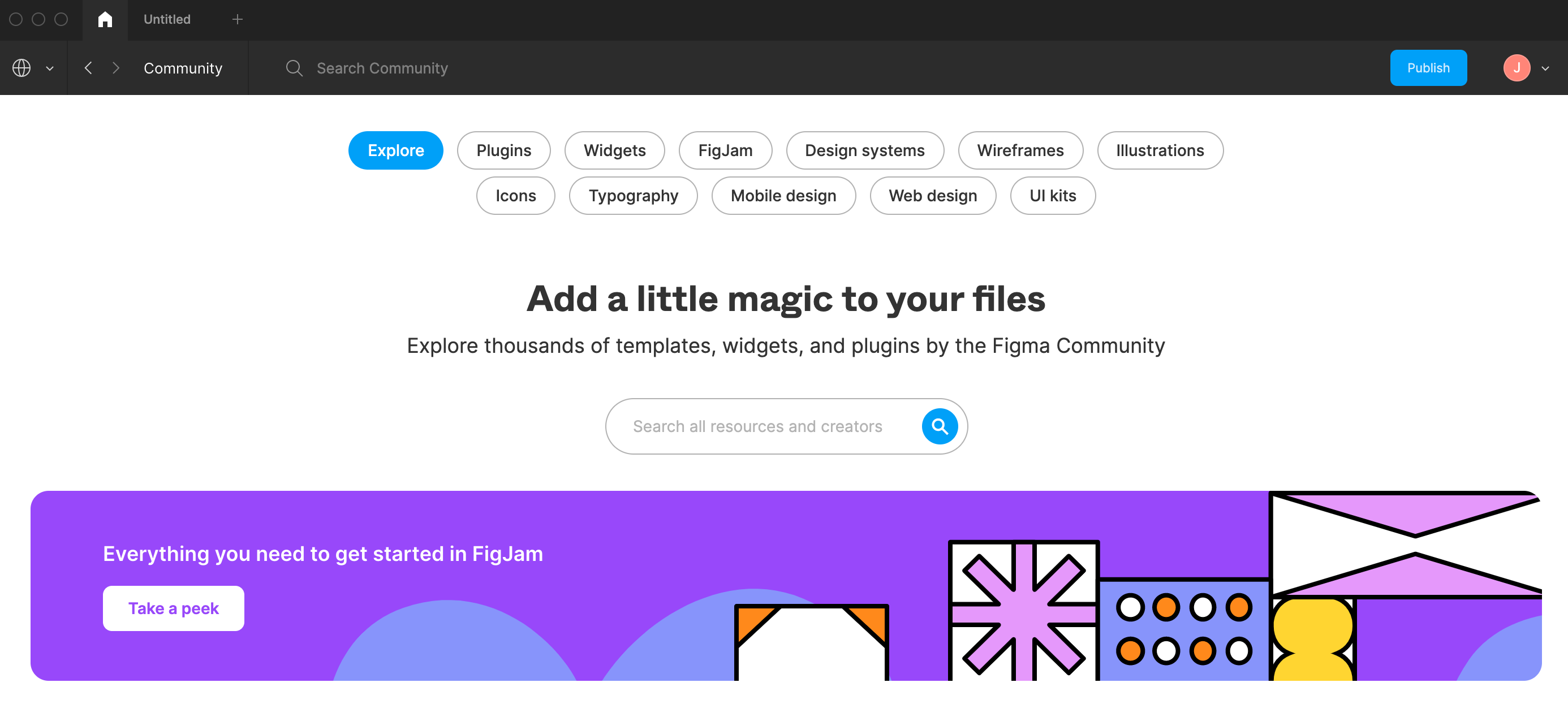
Task: Click the globe Community icon
Action: click(x=22, y=67)
